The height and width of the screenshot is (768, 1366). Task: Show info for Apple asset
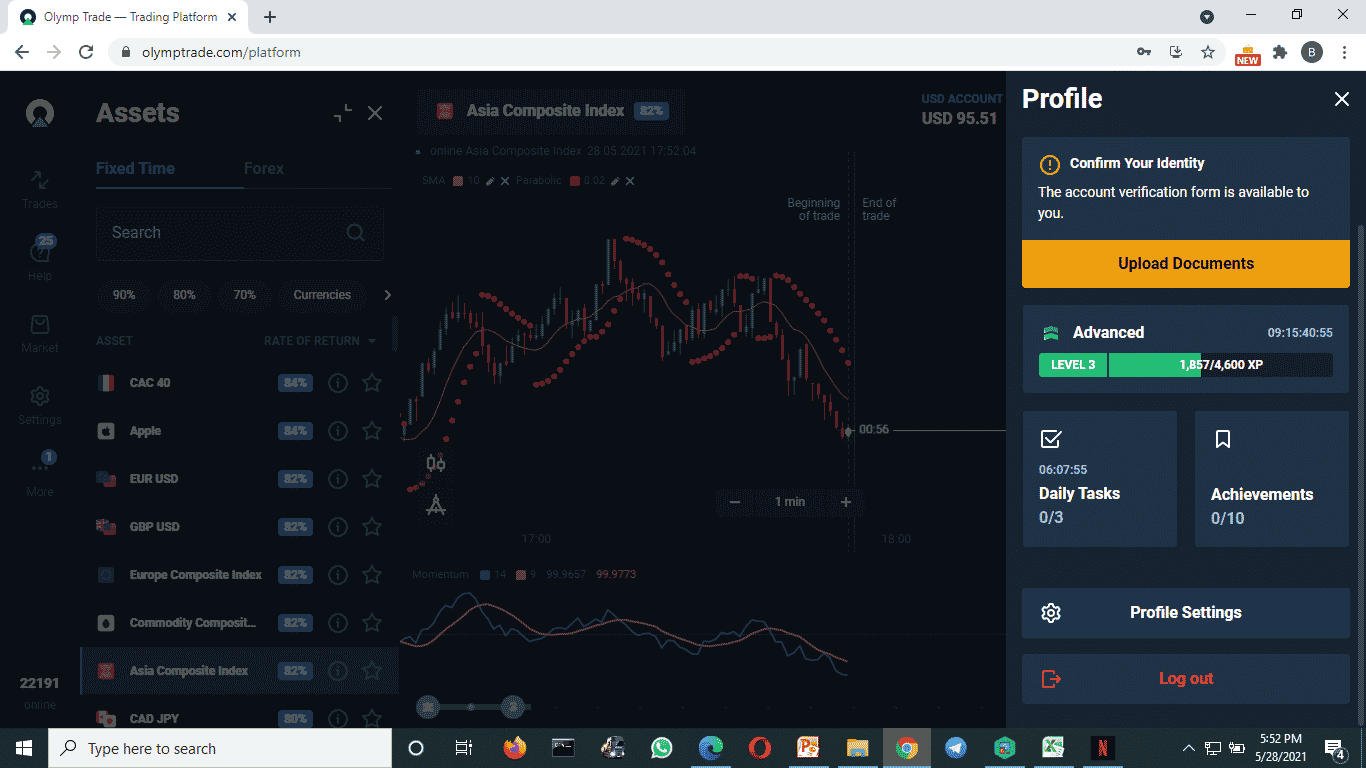click(x=338, y=431)
